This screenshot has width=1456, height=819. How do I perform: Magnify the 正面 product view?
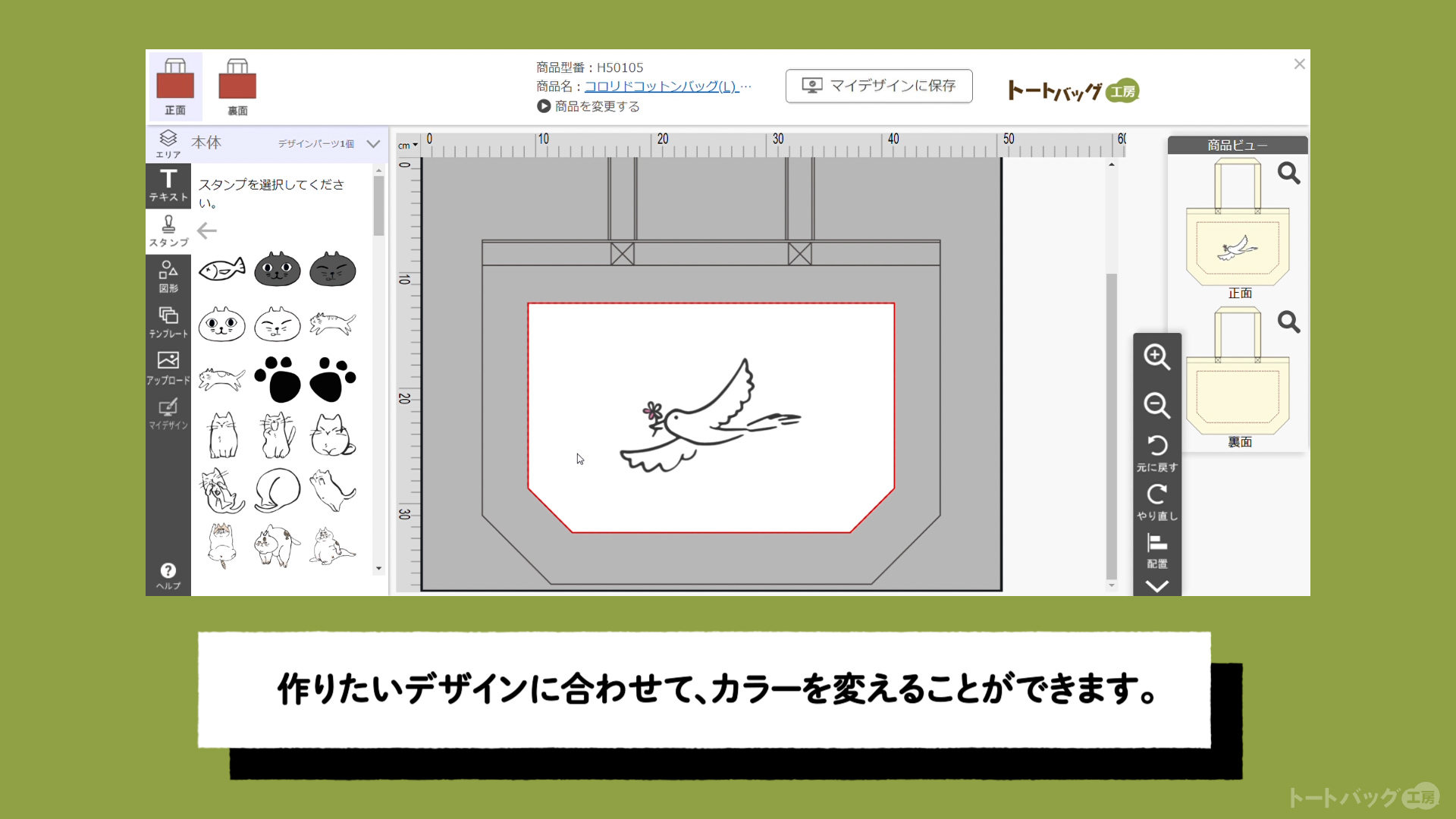point(1288,174)
